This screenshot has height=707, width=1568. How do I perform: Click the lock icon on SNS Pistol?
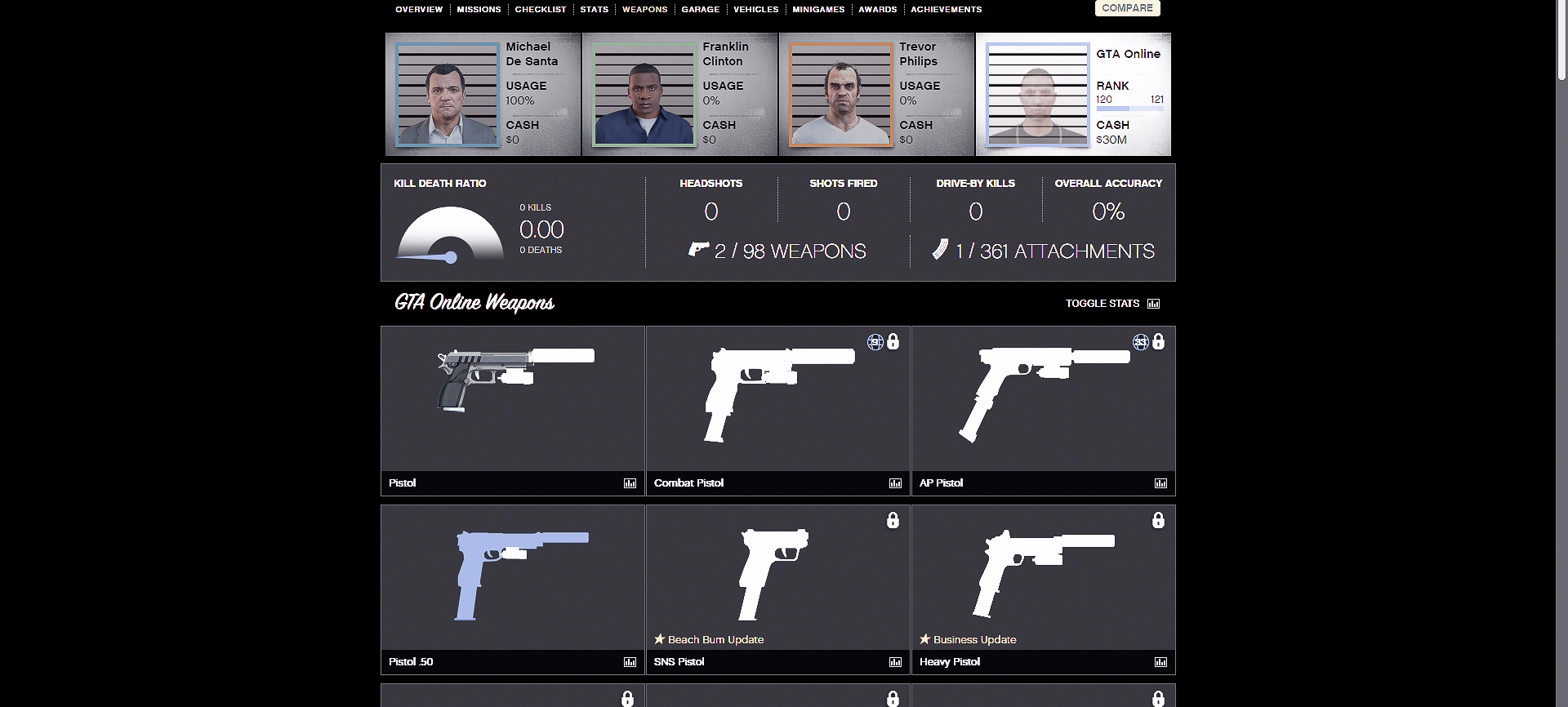click(x=893, y=520)
